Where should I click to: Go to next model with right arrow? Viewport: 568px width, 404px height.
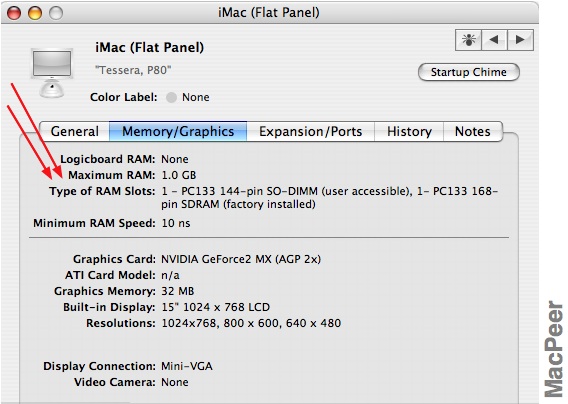pos(520,39)
